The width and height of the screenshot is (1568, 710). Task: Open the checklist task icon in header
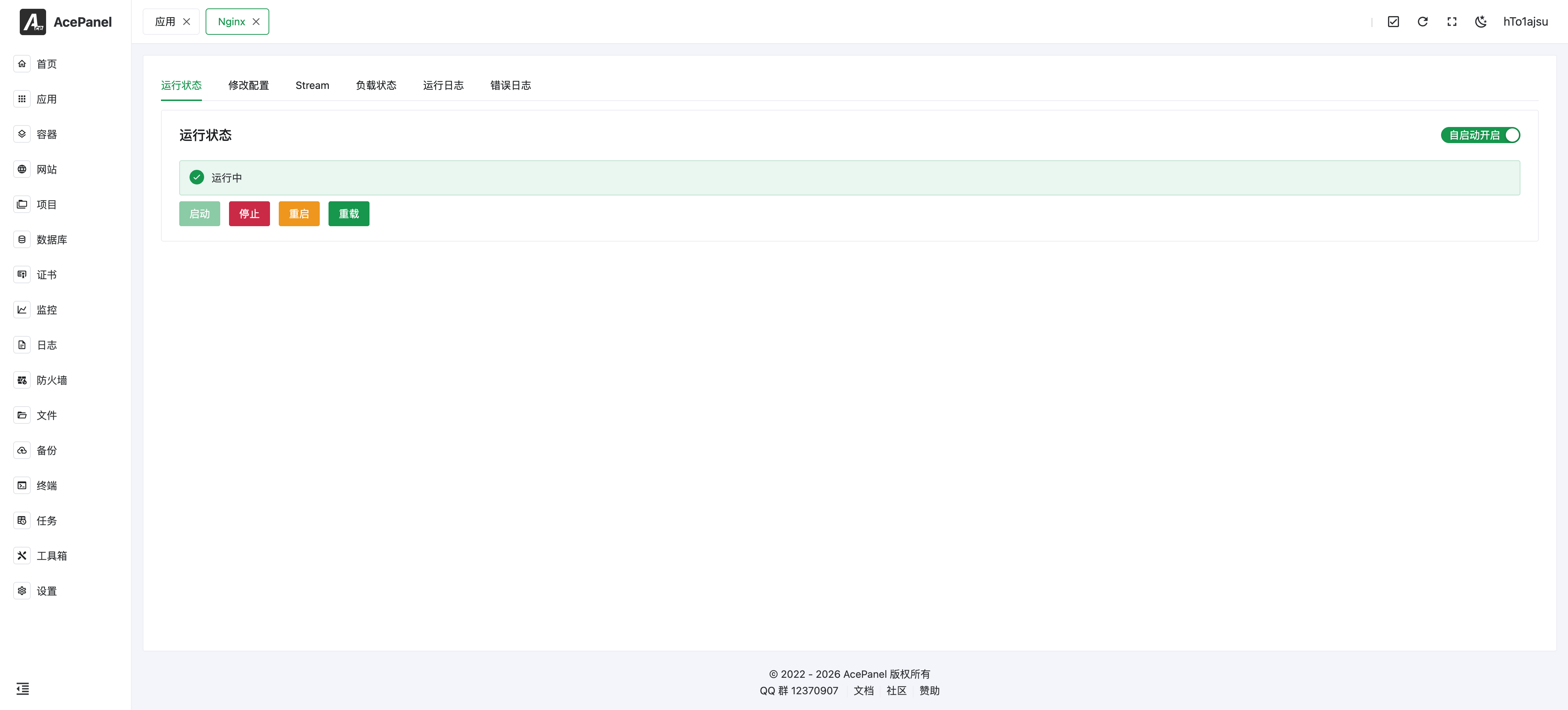(1393, 22)
